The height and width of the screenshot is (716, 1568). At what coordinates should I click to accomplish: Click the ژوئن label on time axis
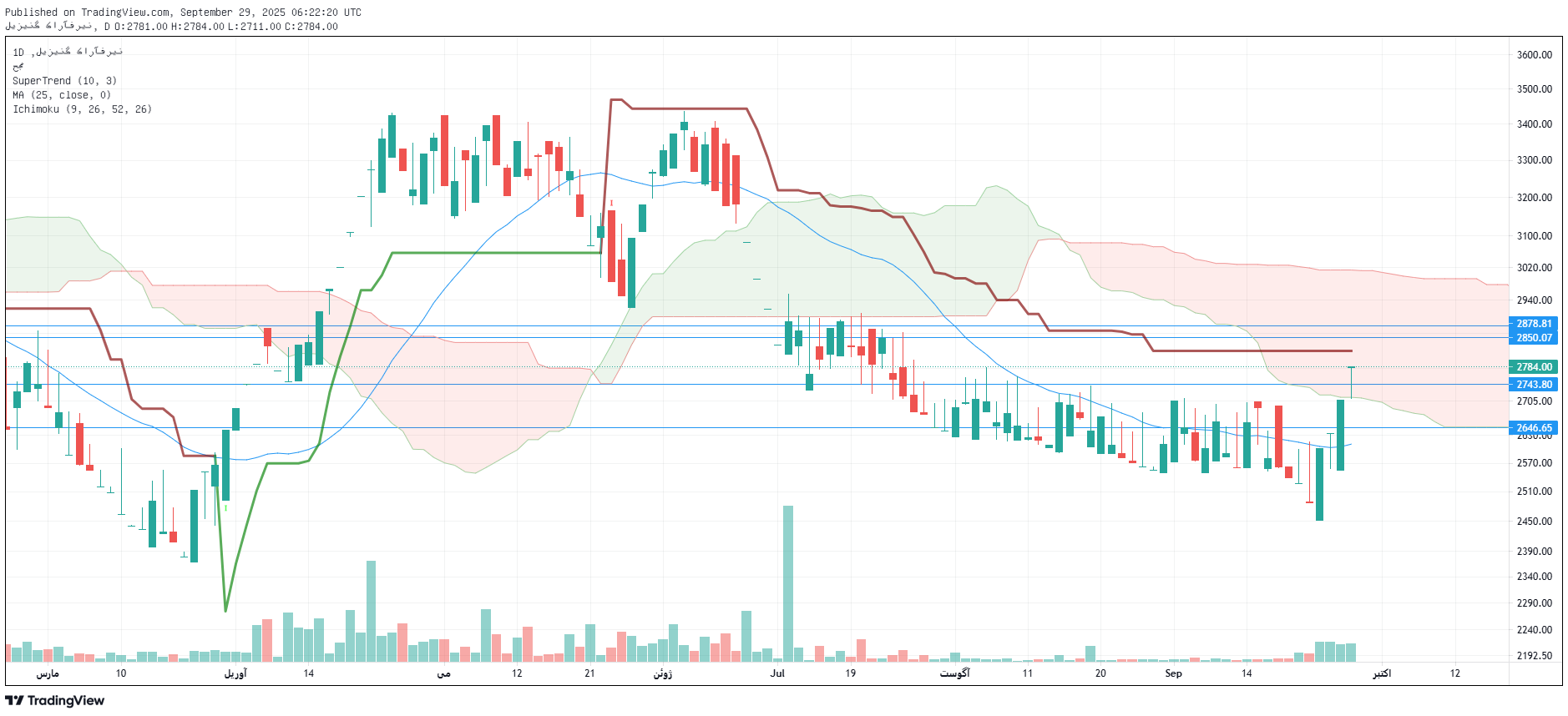click(663, 673)
